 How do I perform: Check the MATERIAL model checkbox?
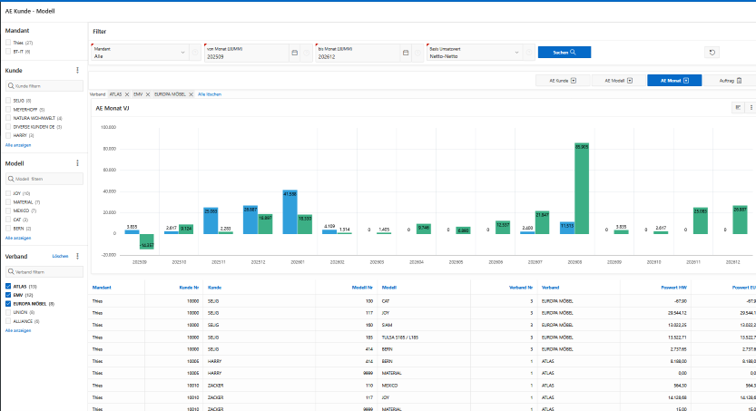pos(8,202)
